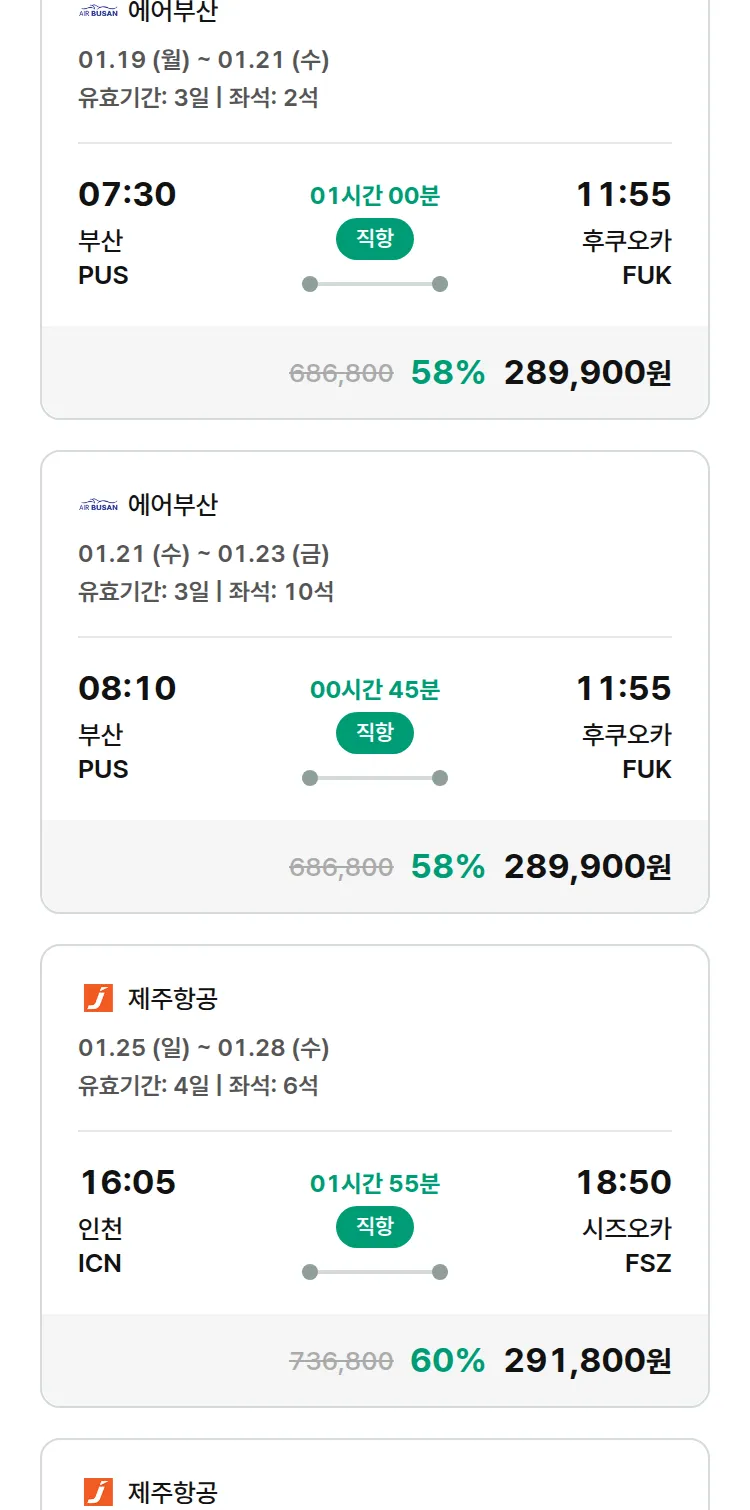Tap the FSZ airport code
The height and width of the screenshot is (1510, 750).
tap(648, 1263)
